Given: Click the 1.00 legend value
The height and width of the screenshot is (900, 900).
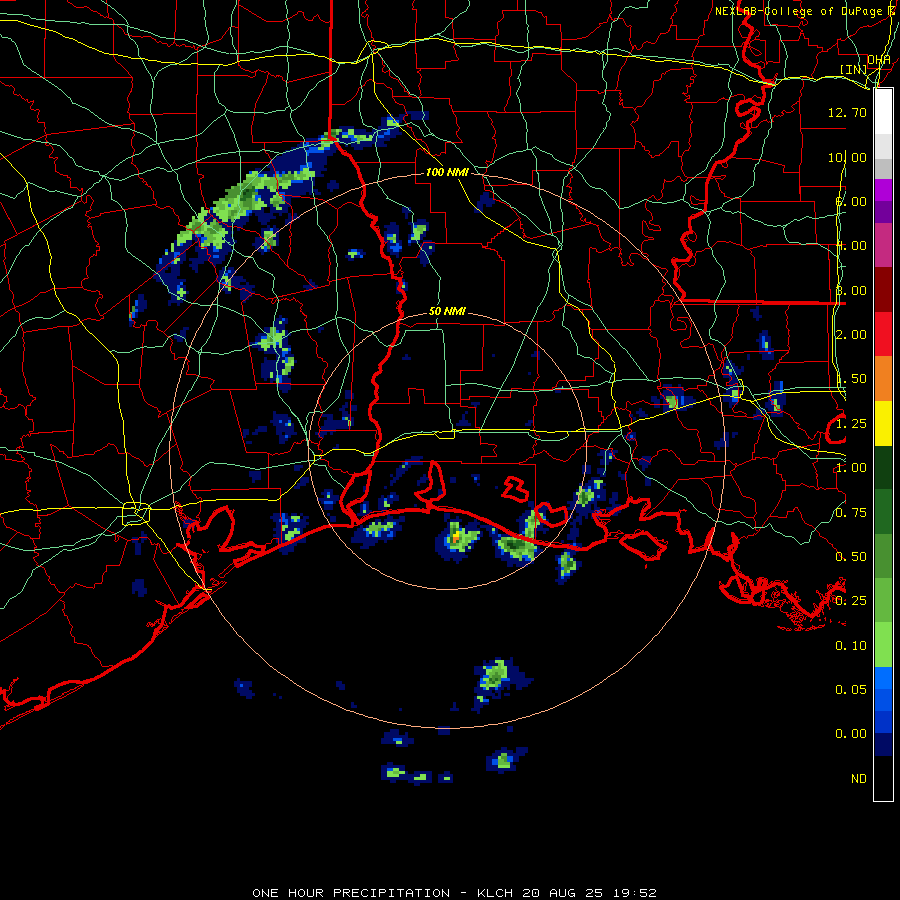Looking at the screenshot, I should [851, 468].
